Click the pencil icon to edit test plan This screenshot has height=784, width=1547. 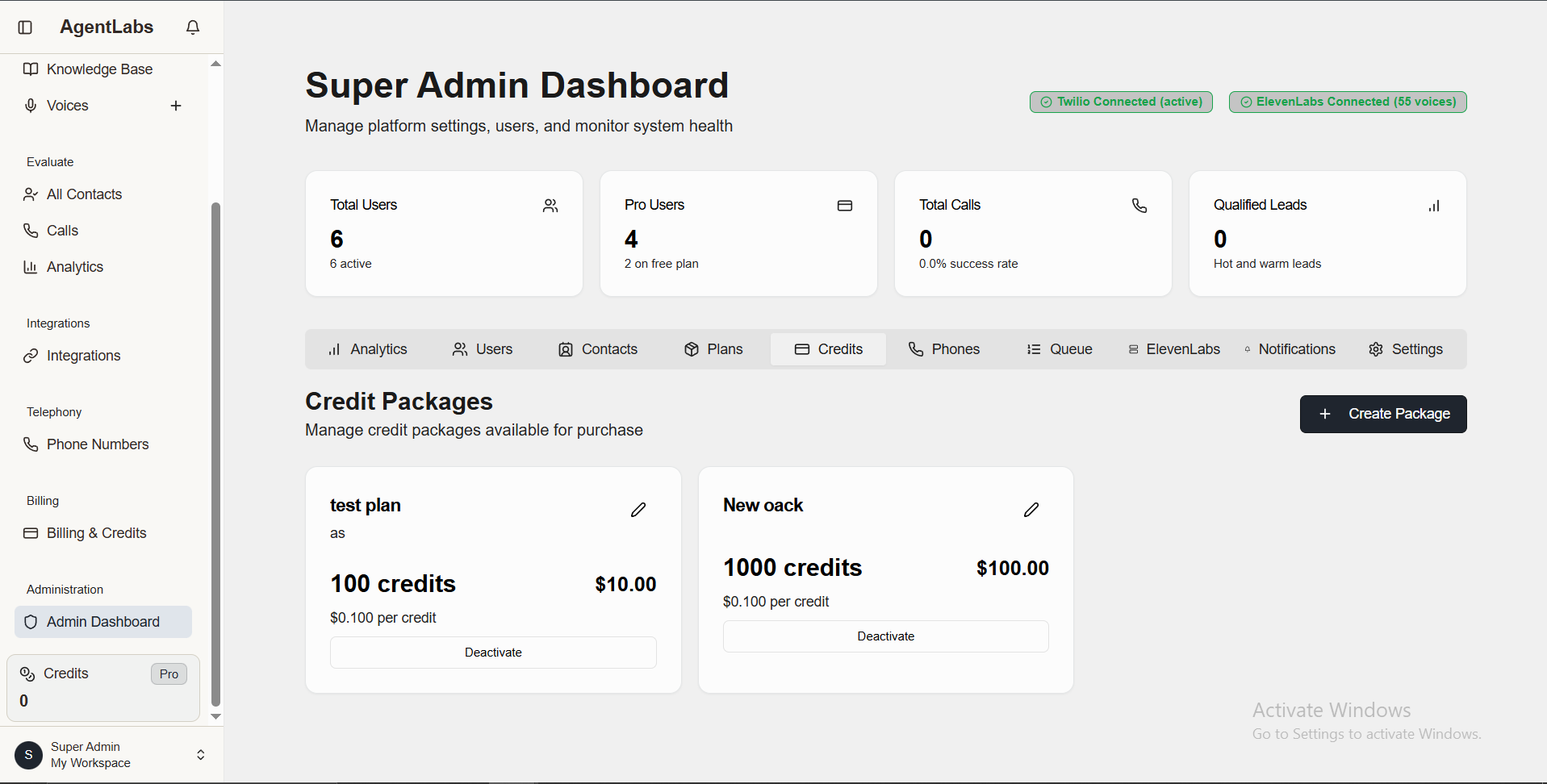pos(638,509)
